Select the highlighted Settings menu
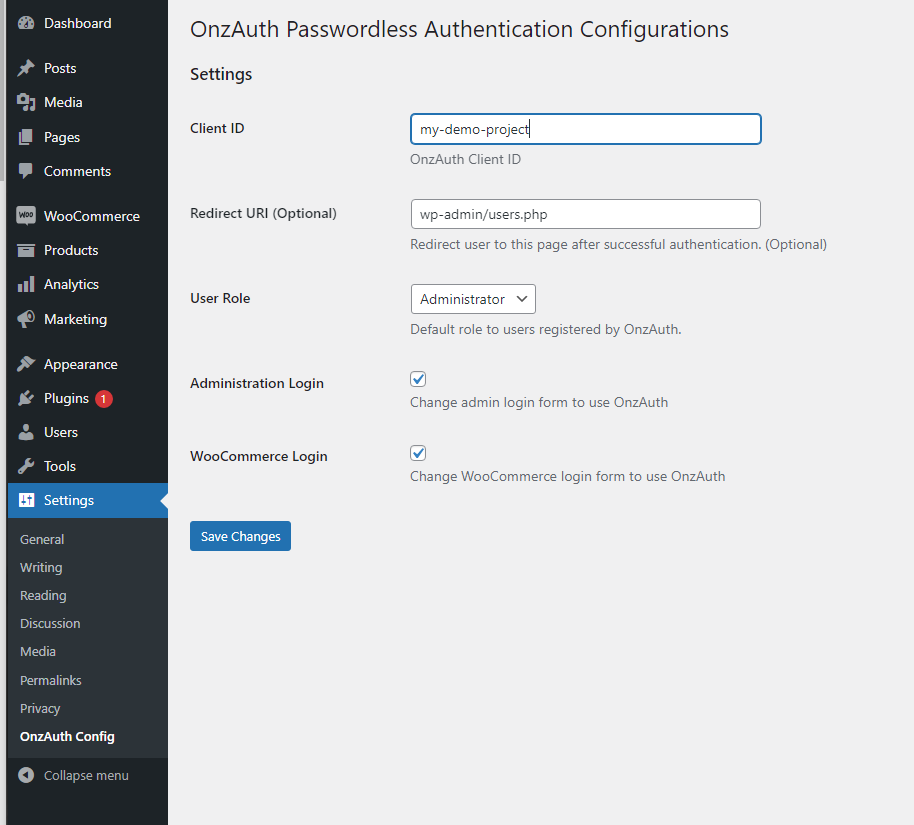914x825 pixels. point(87,500)
